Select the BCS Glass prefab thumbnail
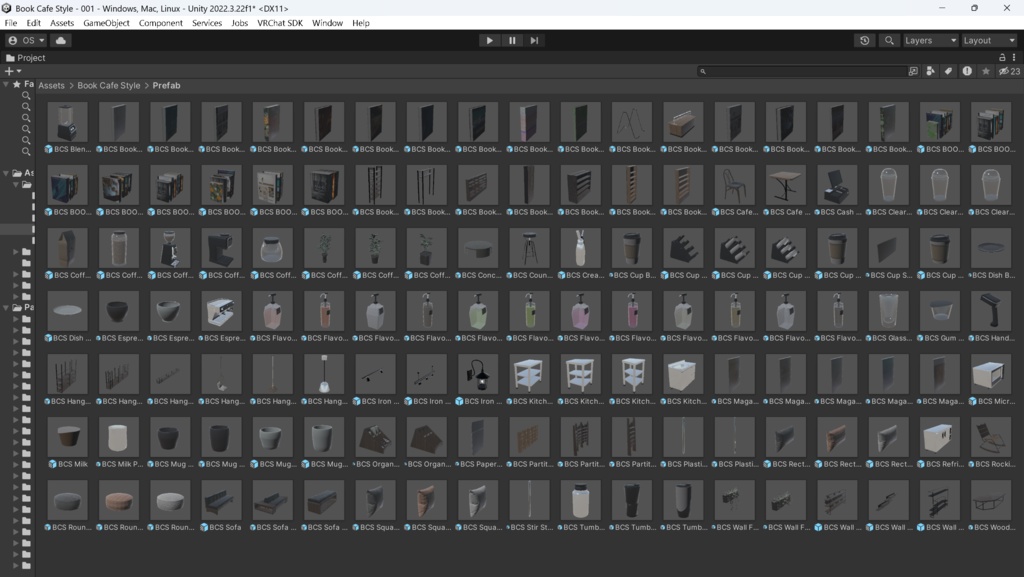Screen dimensions: 1024x577 coord(888,311)
